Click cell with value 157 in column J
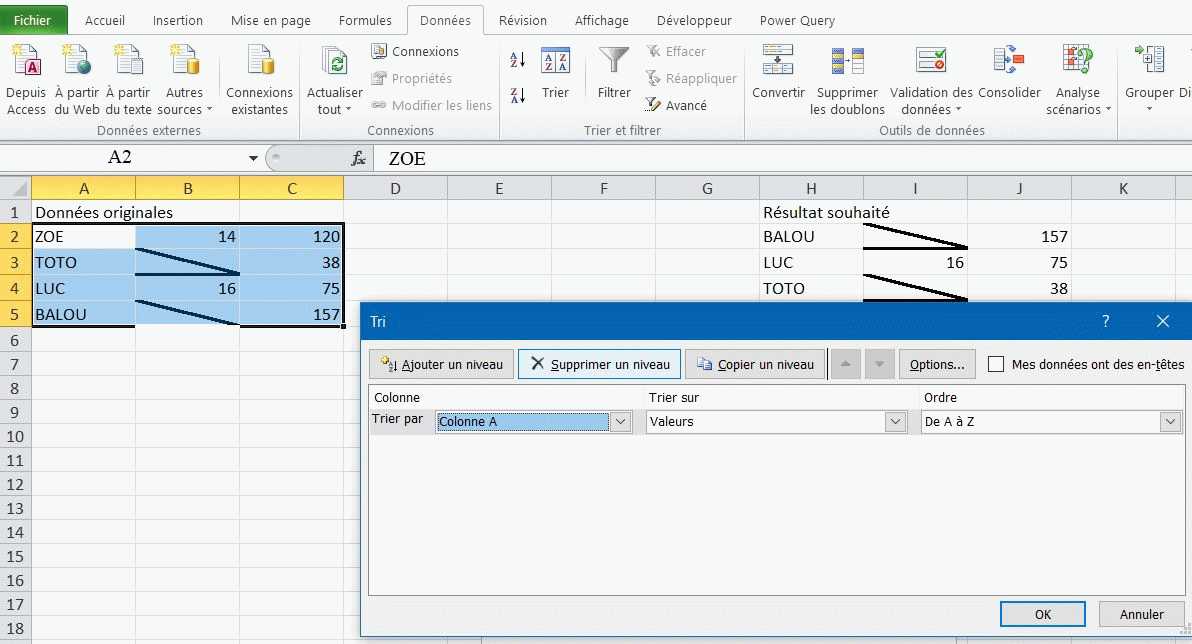Viewport: 1192px width, 644px height. click(1019, 236)
